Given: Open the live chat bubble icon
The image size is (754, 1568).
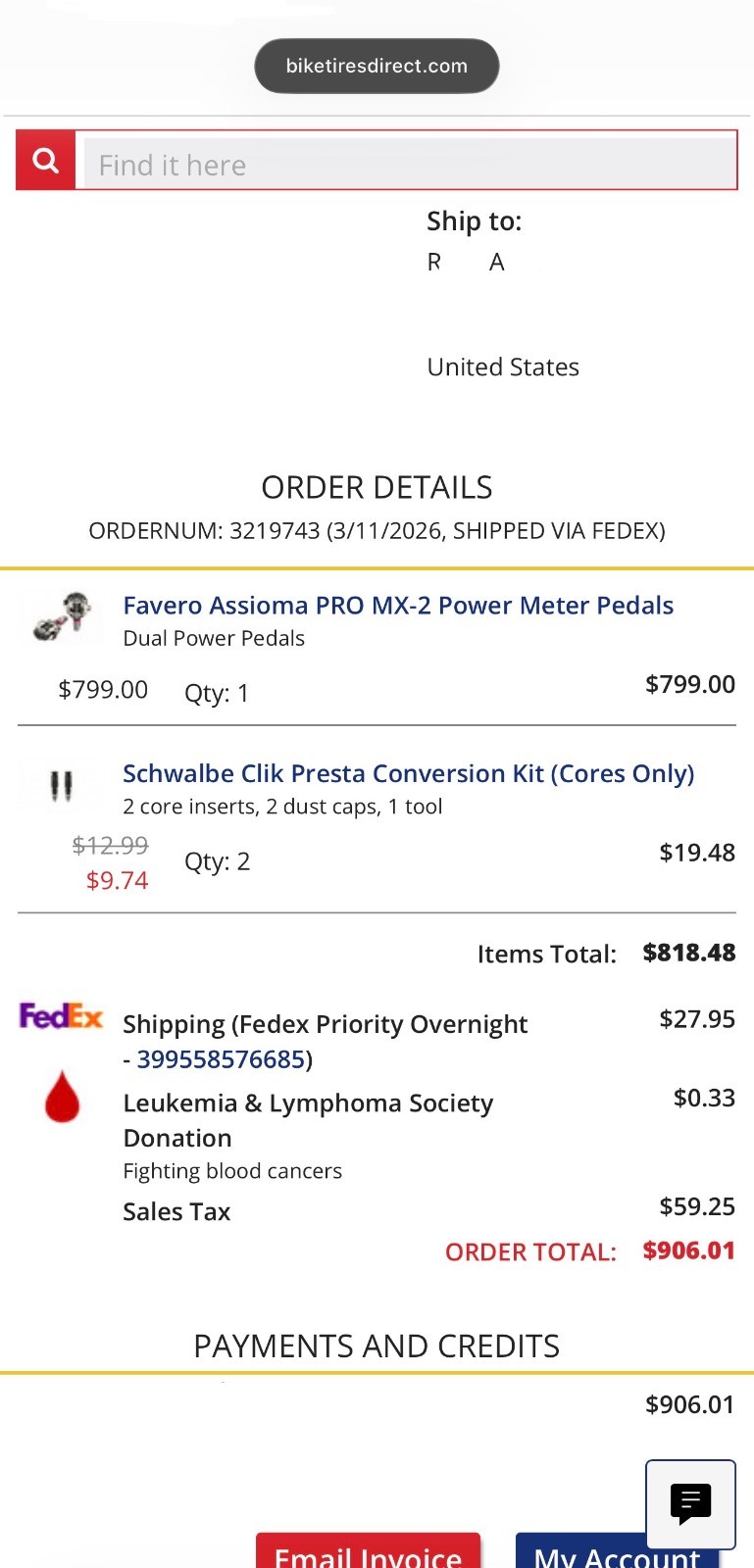Looking at the screenshot, I should [690, 1503].
